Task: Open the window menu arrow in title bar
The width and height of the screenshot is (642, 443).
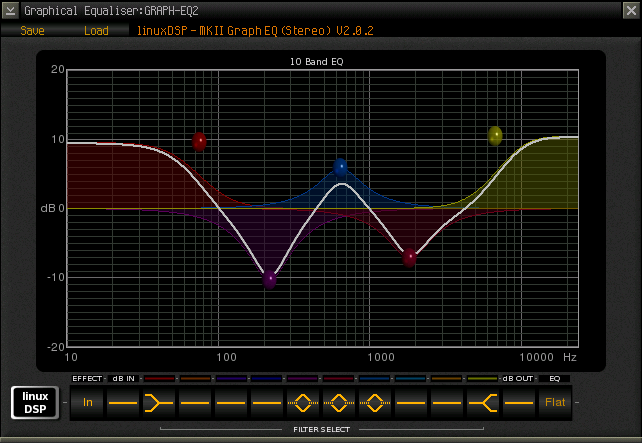Action: click(x=10, y=10)
